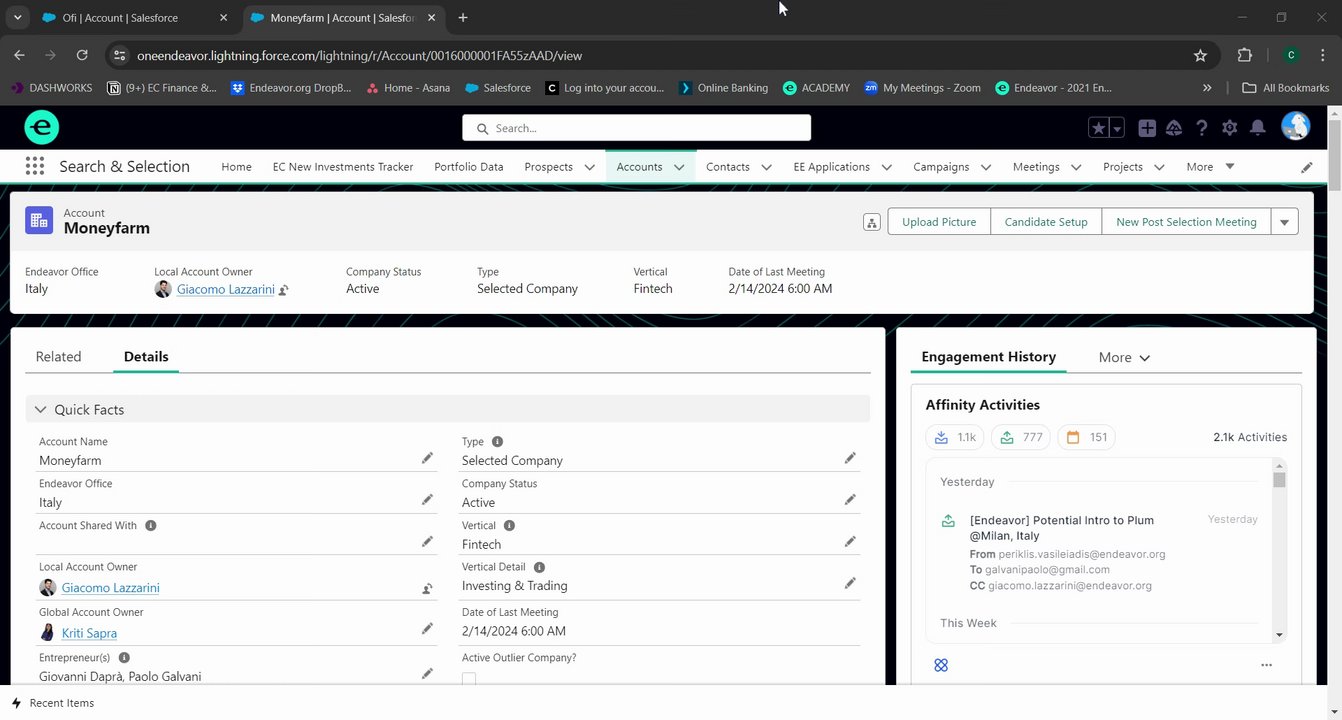
Task: Edit the Account Shared With pencil
Action: coord(427,541)
